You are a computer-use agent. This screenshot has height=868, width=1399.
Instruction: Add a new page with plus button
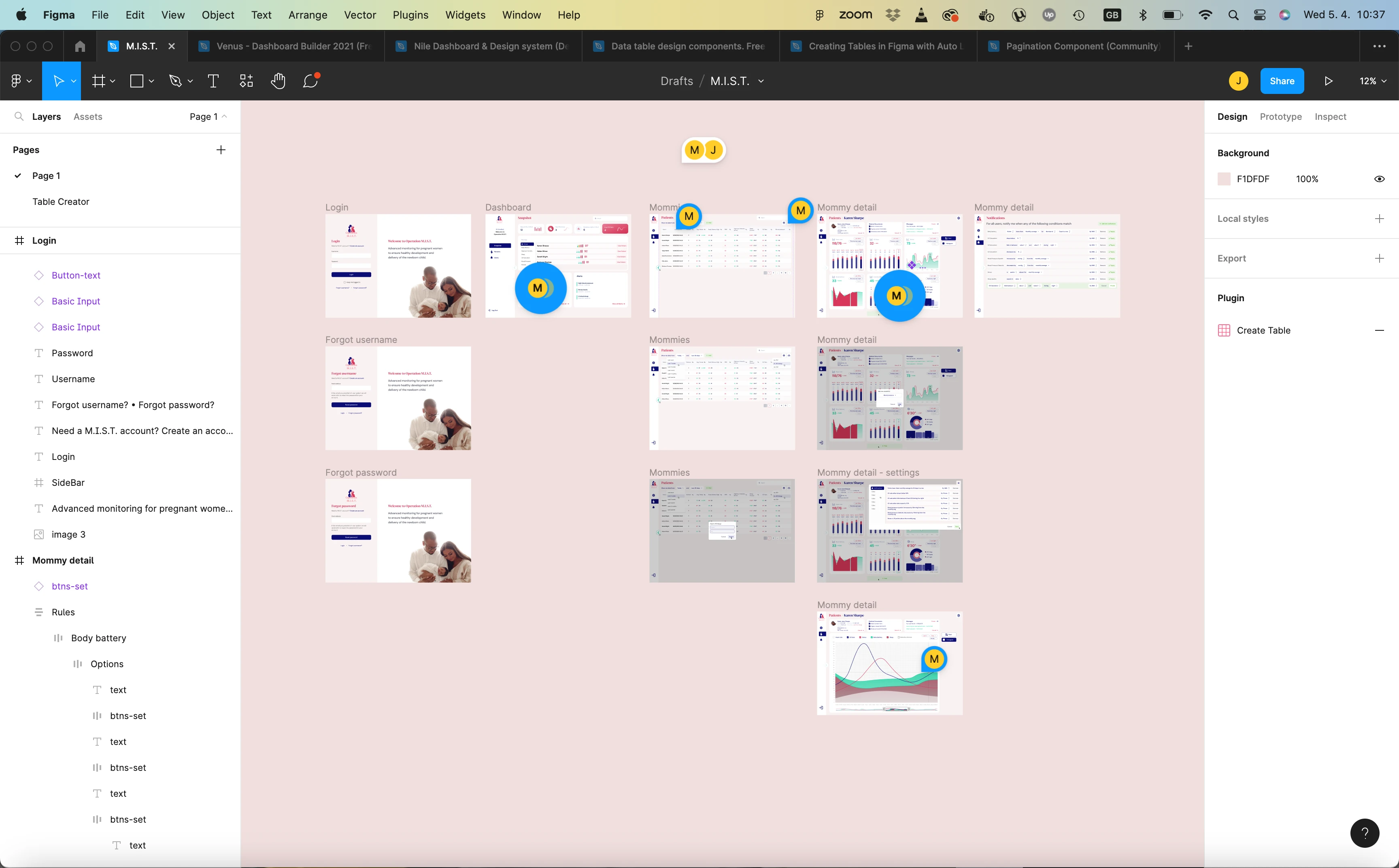[221, 150]
